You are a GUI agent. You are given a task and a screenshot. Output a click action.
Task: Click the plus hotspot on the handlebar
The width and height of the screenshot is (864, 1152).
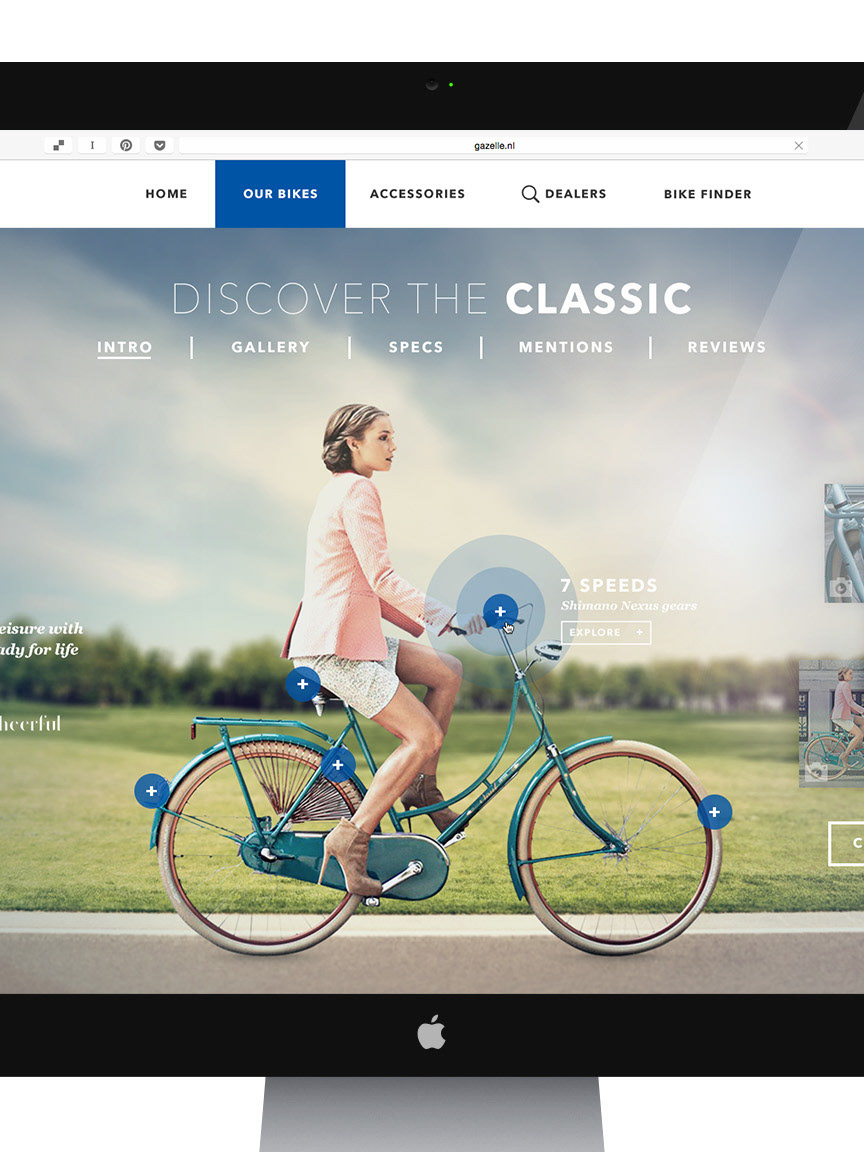point(500,611)
